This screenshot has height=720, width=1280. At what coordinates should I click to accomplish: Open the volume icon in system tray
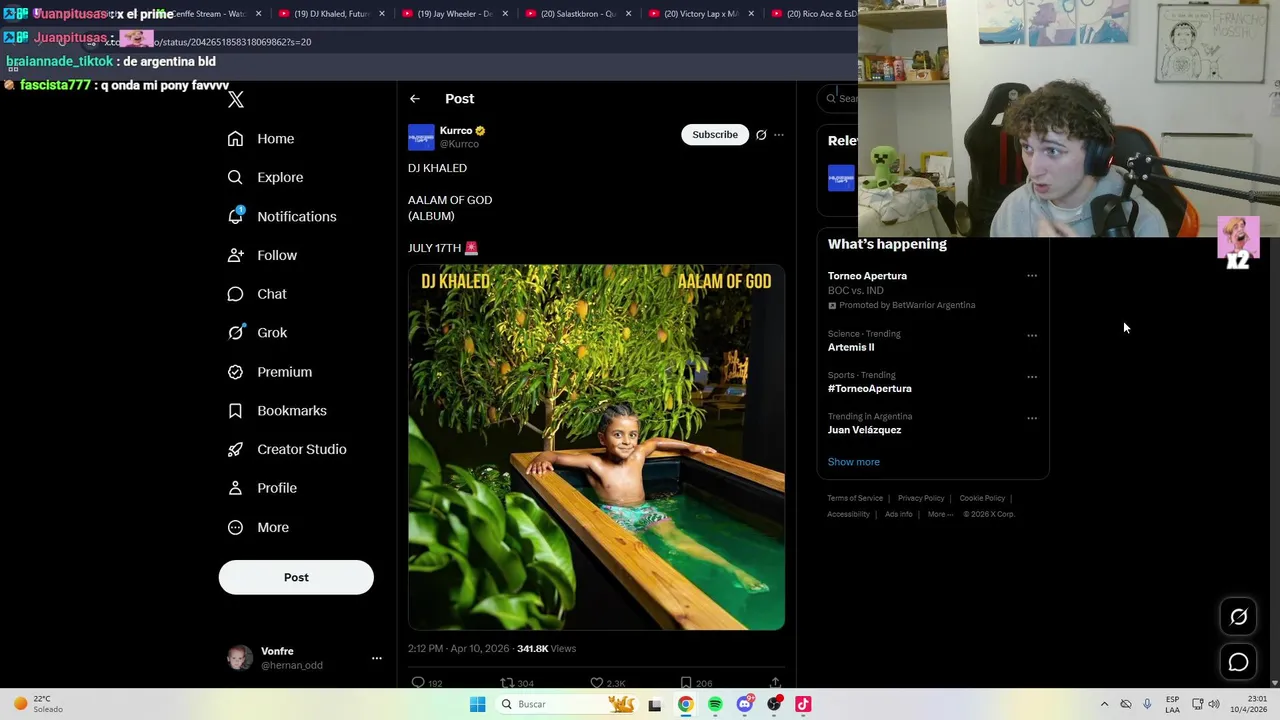[1214, 704]
